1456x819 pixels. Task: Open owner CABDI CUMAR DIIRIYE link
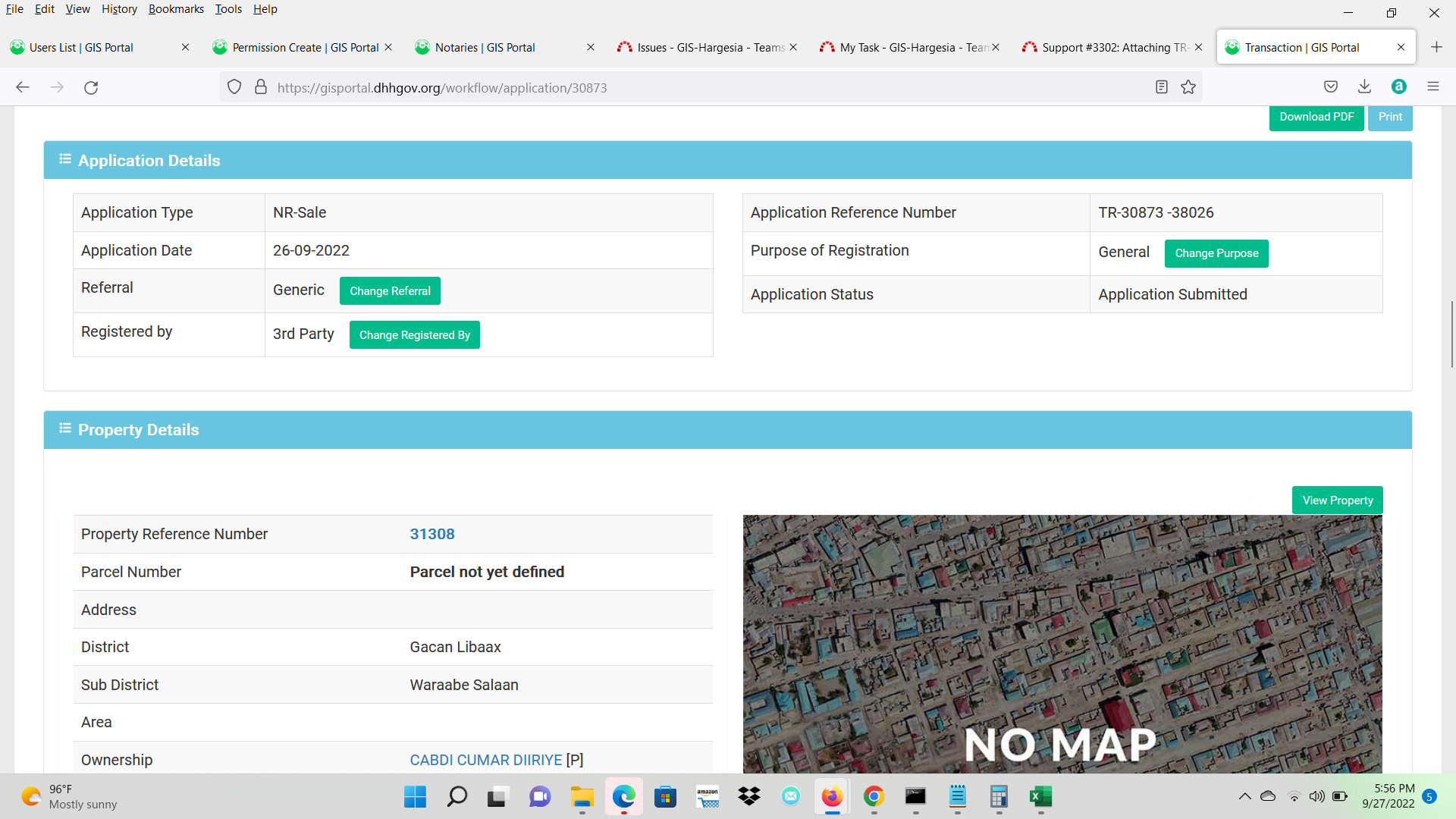[486, 760]
